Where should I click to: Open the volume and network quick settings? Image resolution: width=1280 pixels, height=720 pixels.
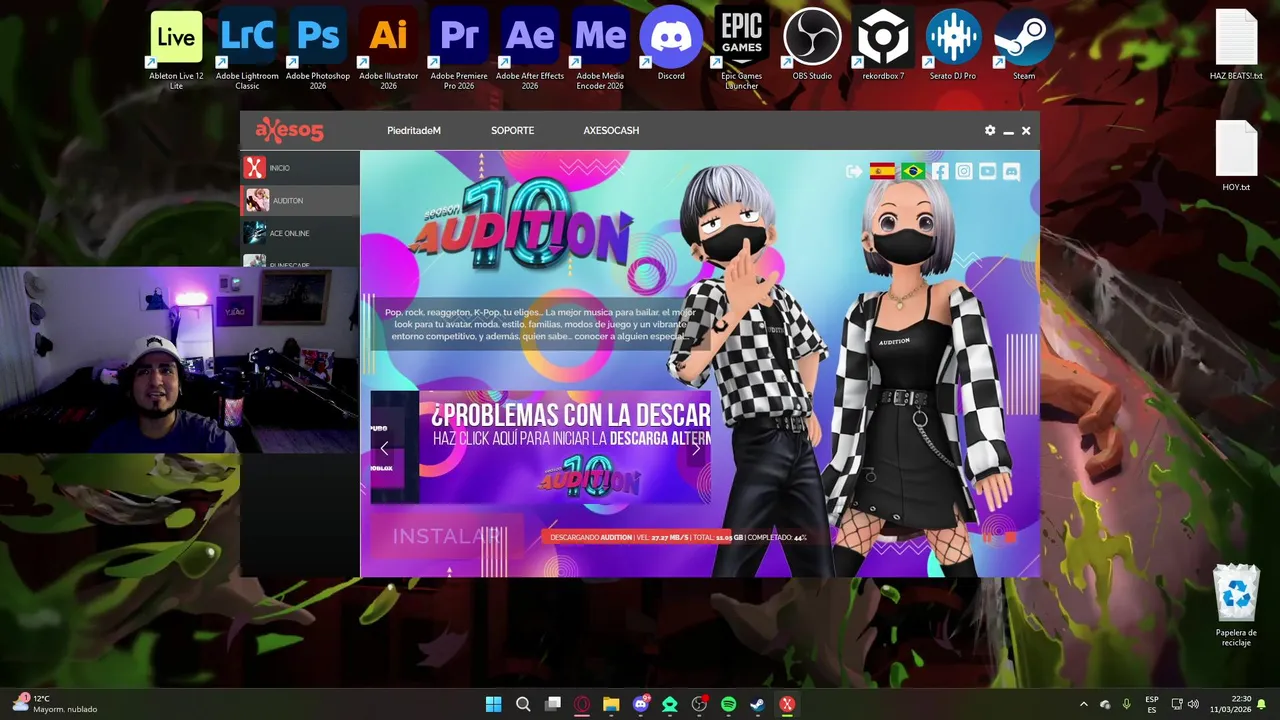(x=1185, y=705)
